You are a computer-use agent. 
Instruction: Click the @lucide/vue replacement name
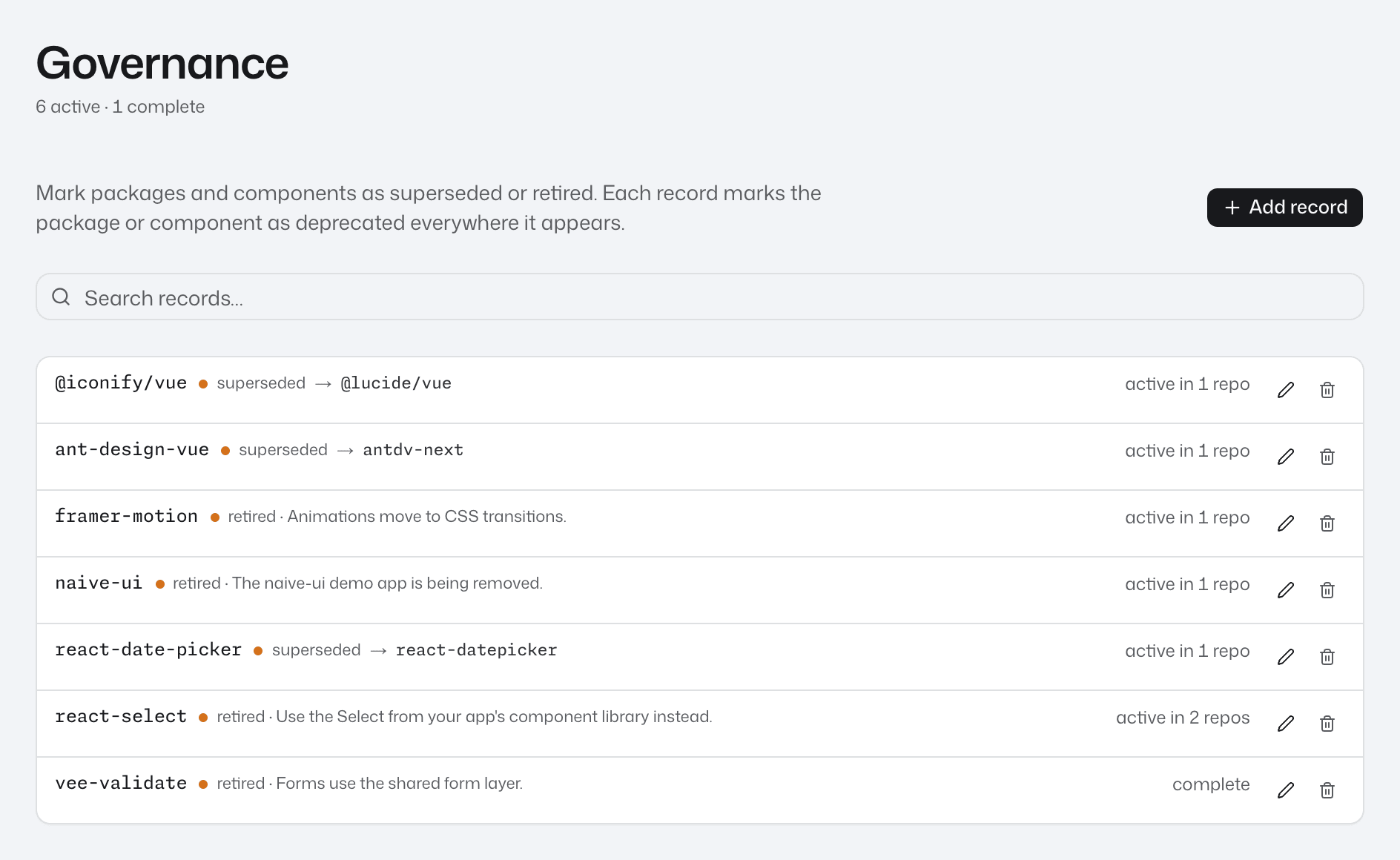(396, 383)
